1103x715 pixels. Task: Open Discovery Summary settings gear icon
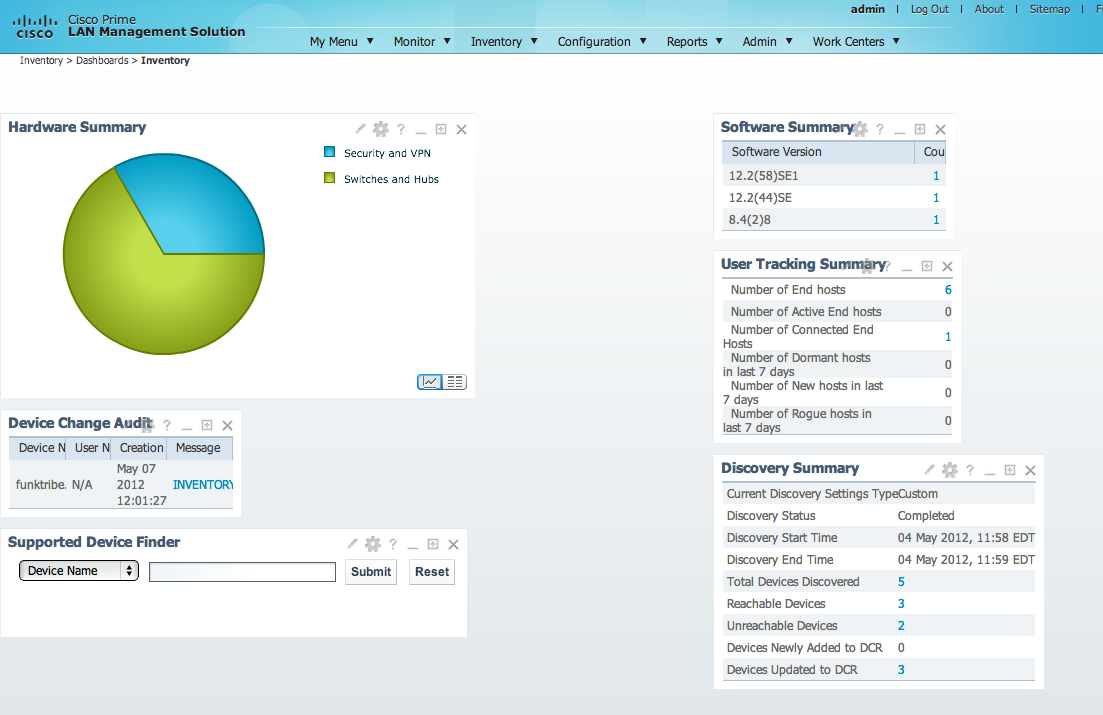point(950,470)
